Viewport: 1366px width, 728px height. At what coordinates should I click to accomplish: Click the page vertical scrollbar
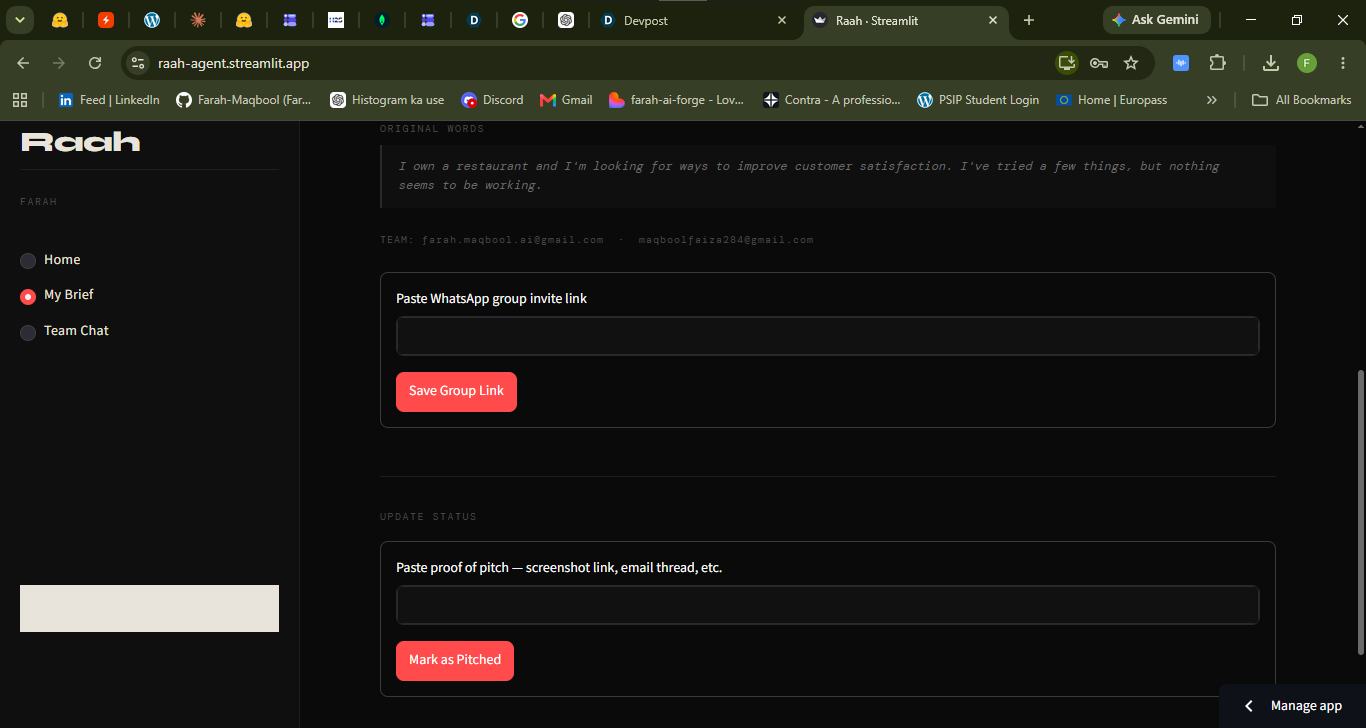[1359, 512]
